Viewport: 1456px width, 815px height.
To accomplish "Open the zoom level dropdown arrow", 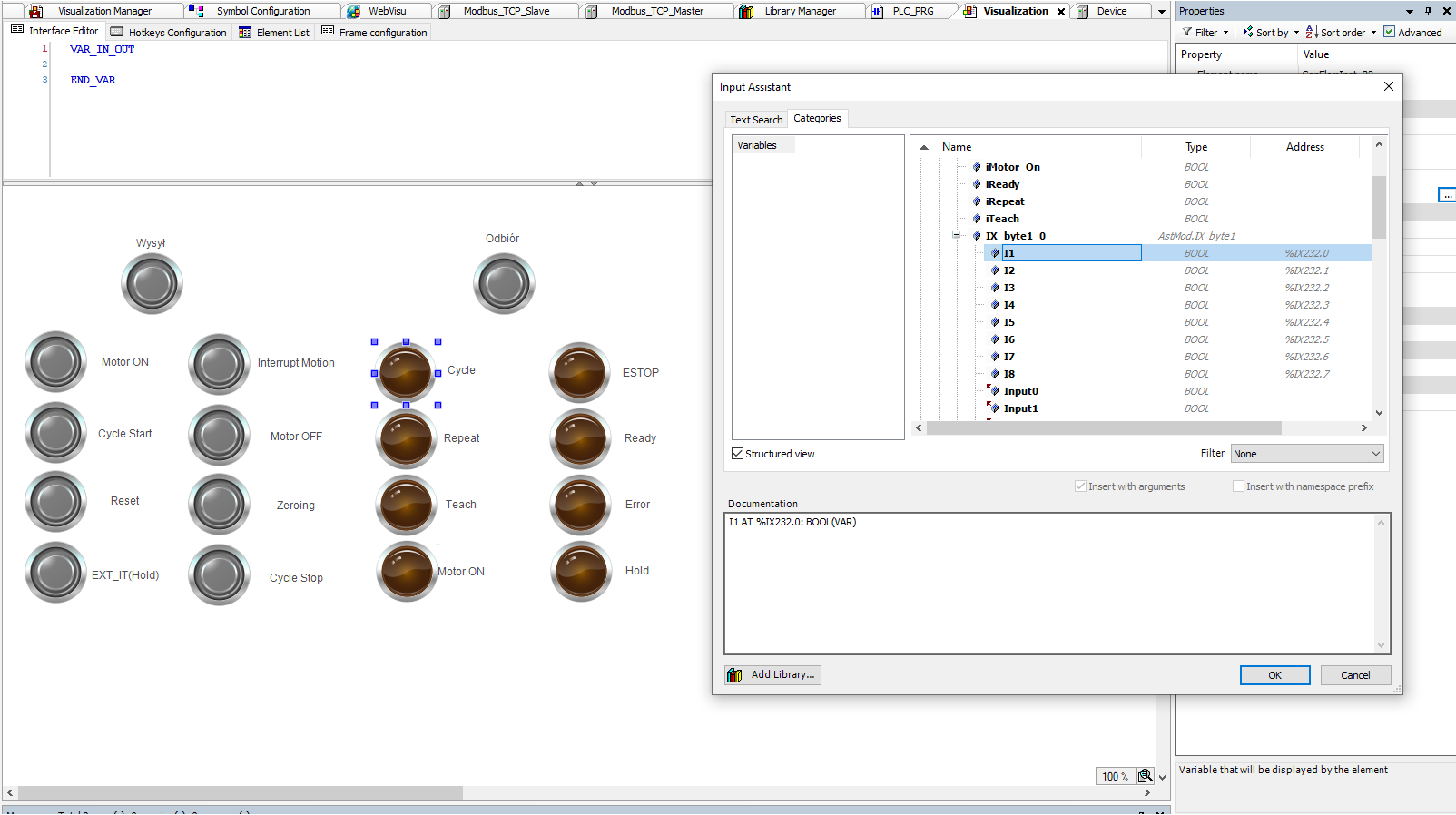I will (x=1162, y=777).
